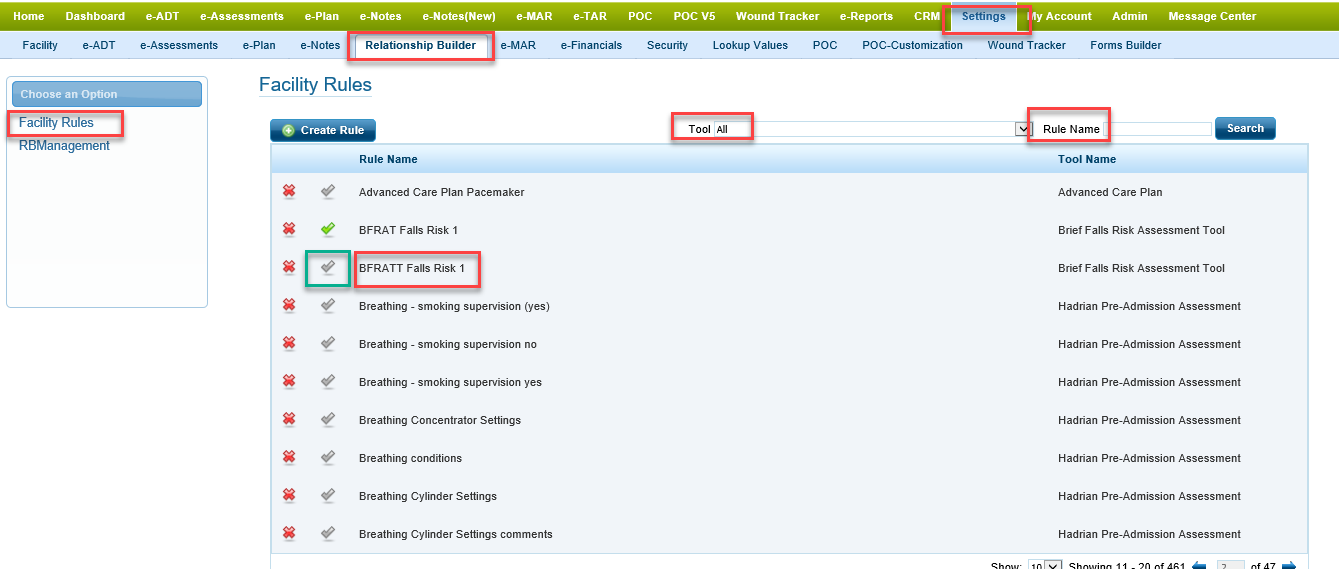
Task: Toggle checkmark for Breathing Cylinder Settings
Action: (327, 496)
